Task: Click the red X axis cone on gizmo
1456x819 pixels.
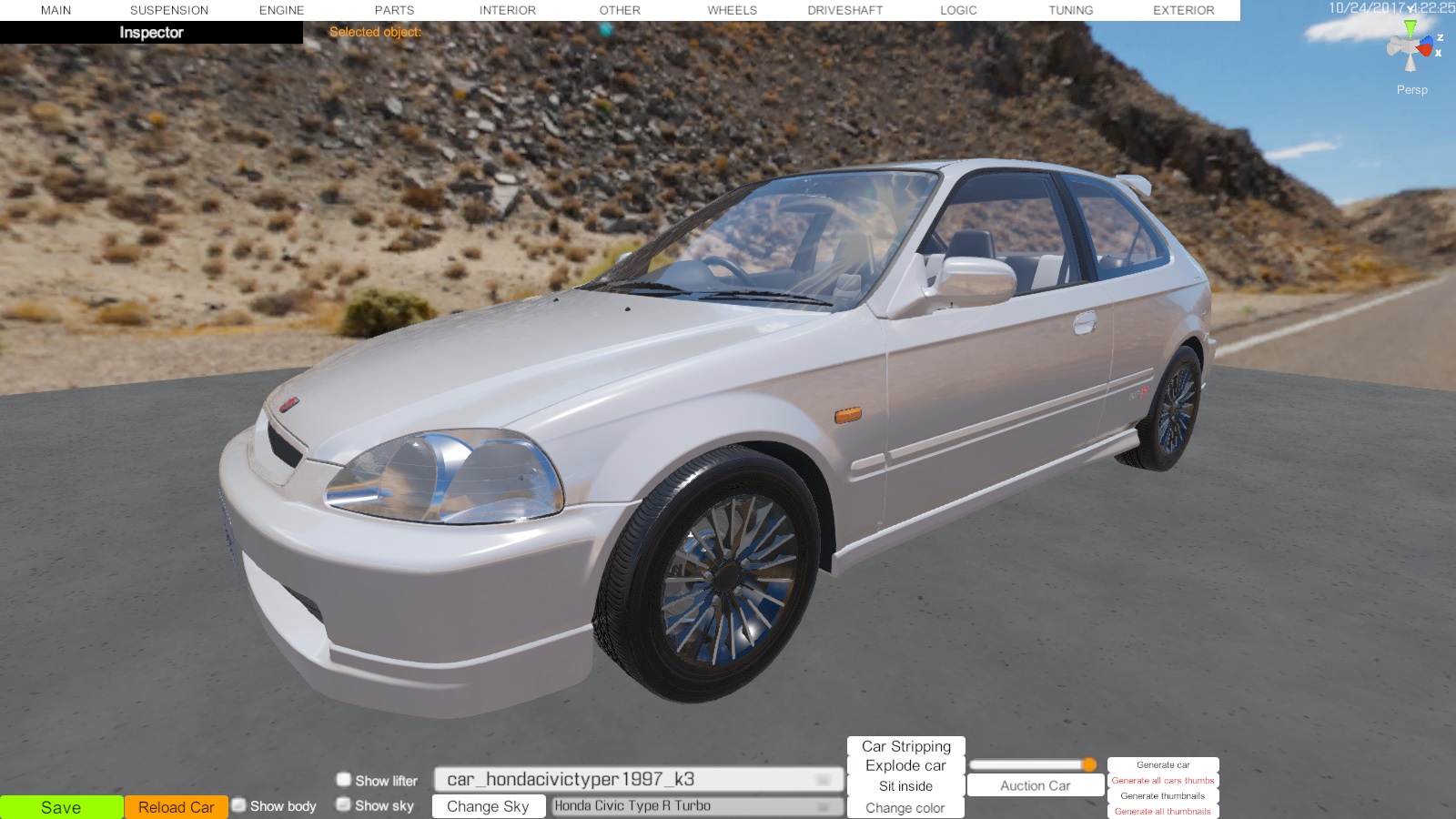Action: pyautogui.click(x=1426, y=50)
